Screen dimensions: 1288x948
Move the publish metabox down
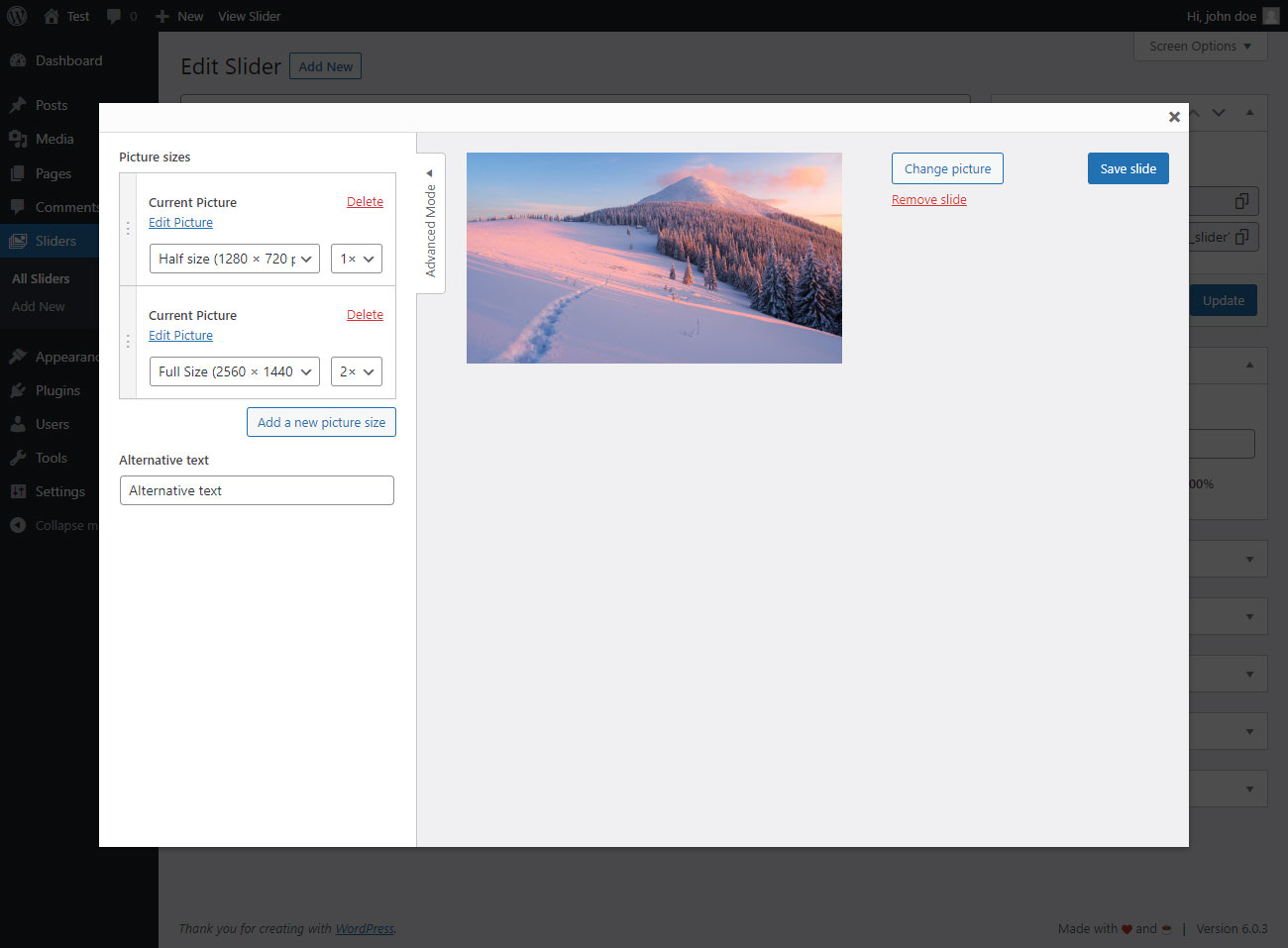point(1219,113)
